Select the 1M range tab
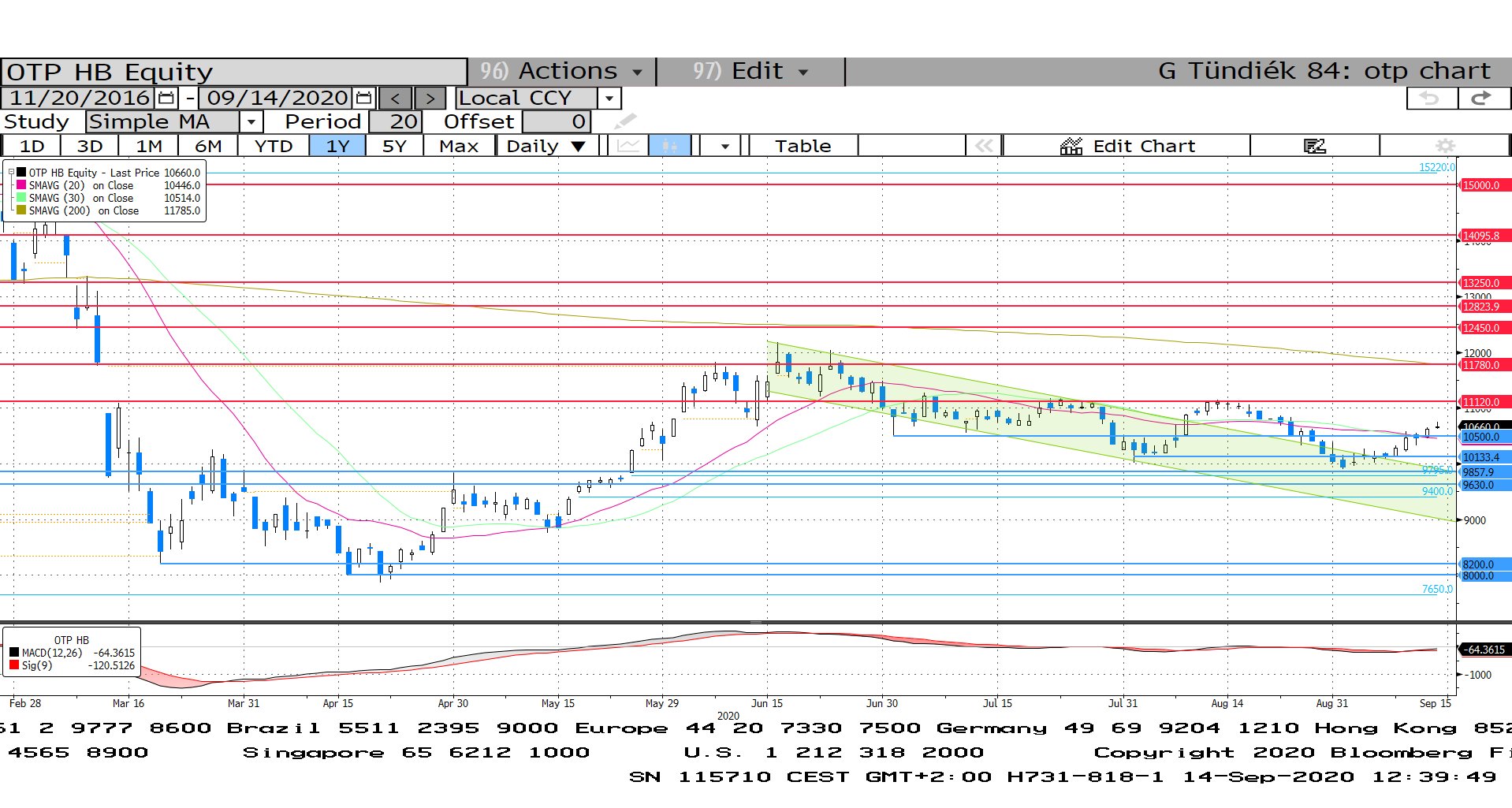This screenshot has width=1512, height=808. tap(149, 146)
